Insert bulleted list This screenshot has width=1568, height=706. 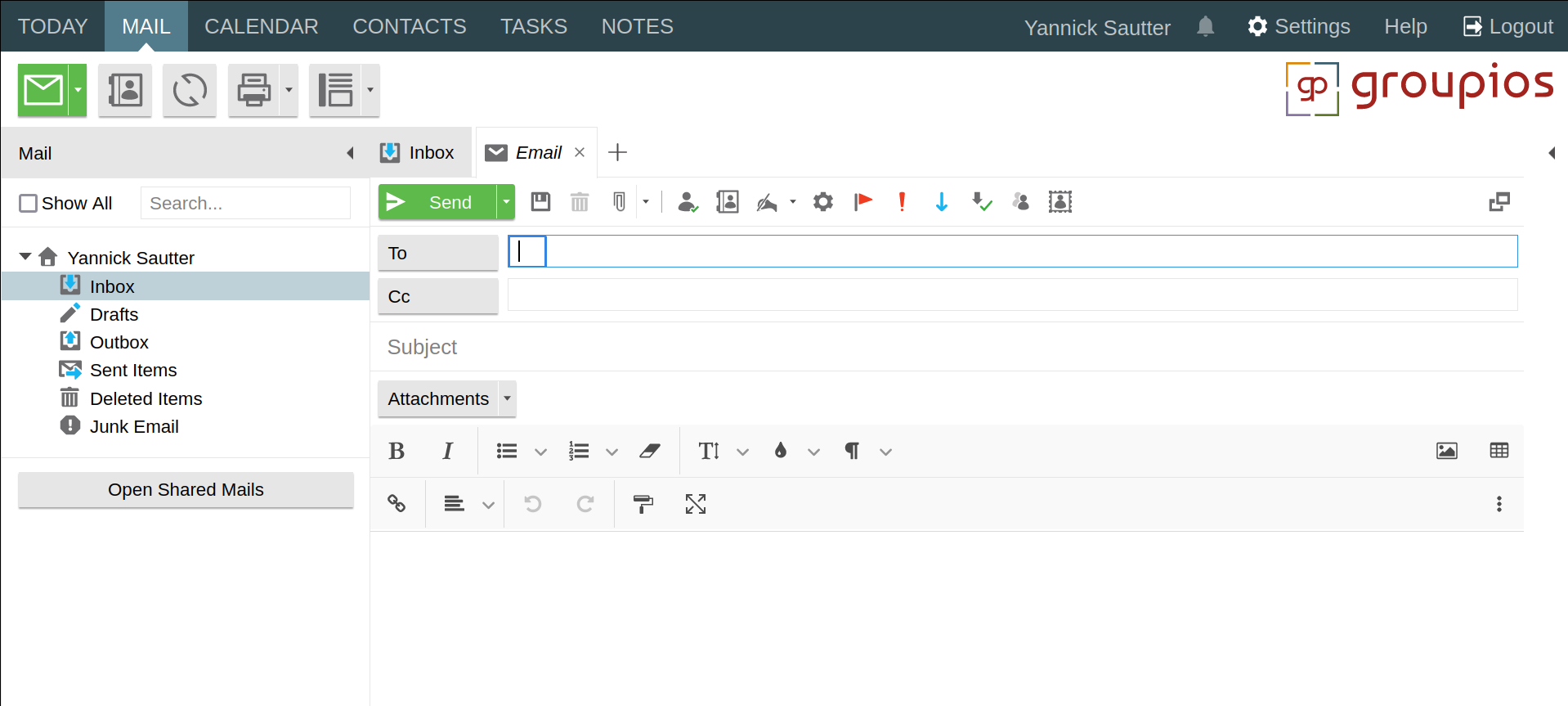(x=507, y=451)
